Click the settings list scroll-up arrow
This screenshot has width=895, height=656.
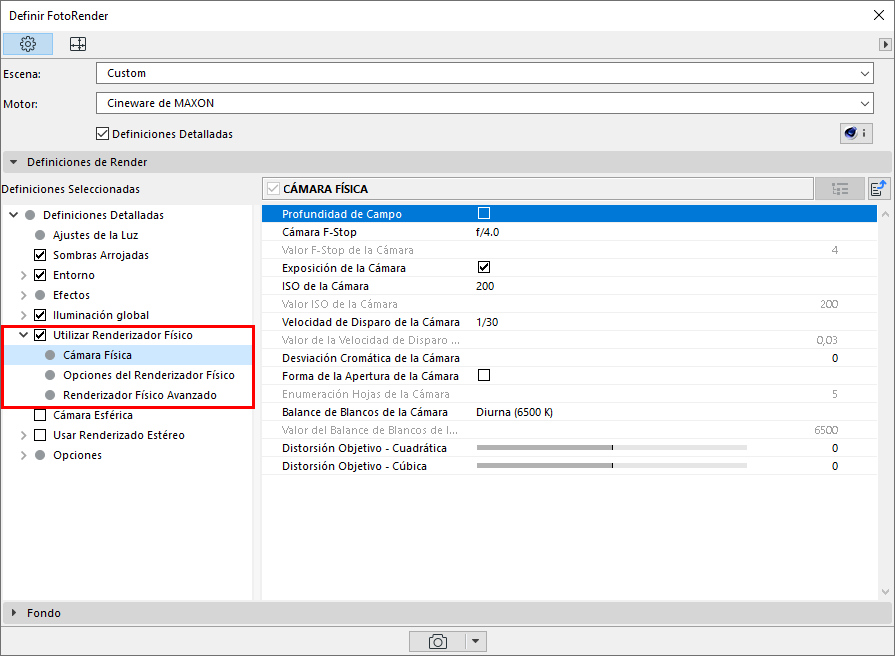pos(885,214)
